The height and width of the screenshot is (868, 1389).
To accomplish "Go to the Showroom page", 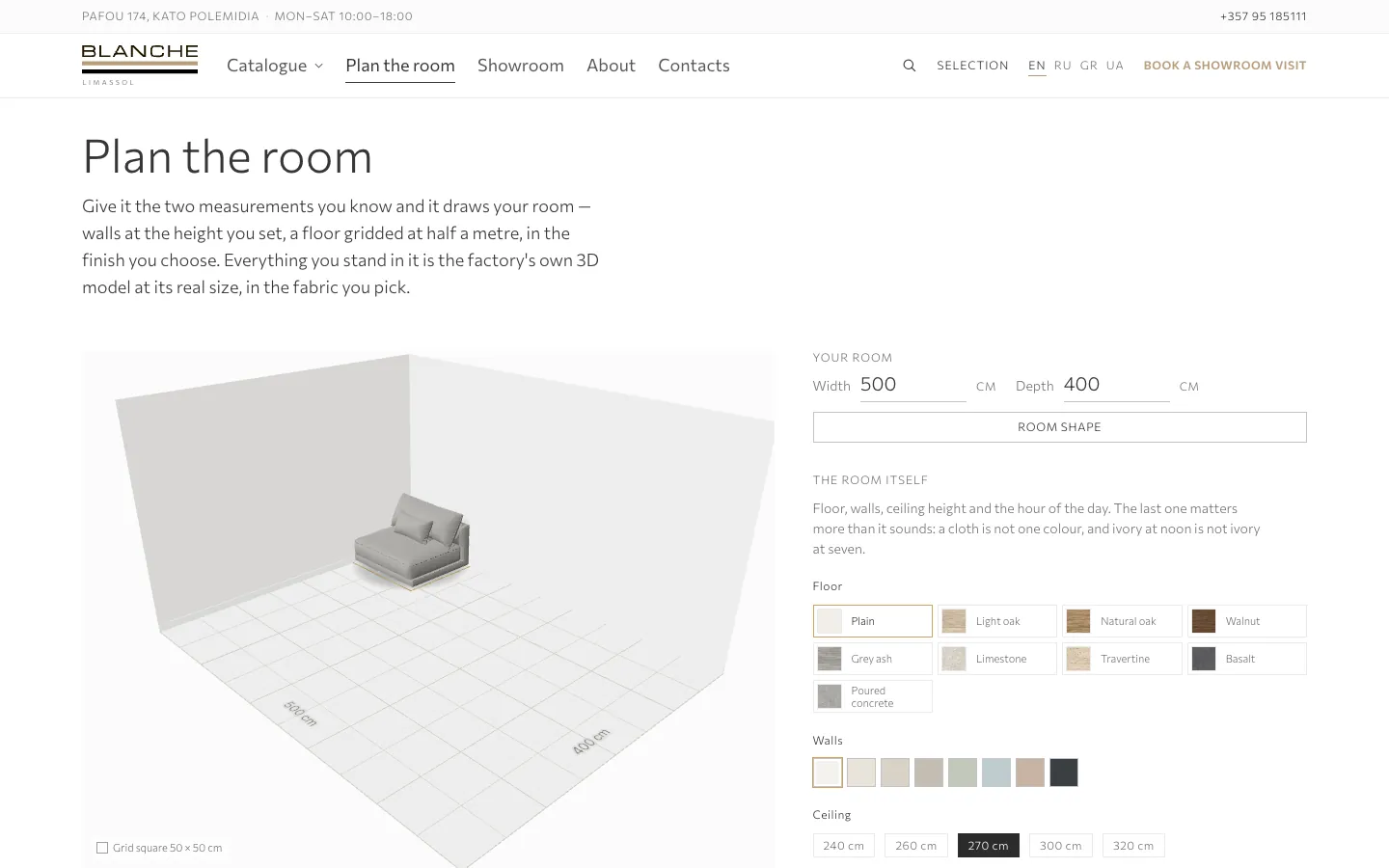I will pos(521,66).
